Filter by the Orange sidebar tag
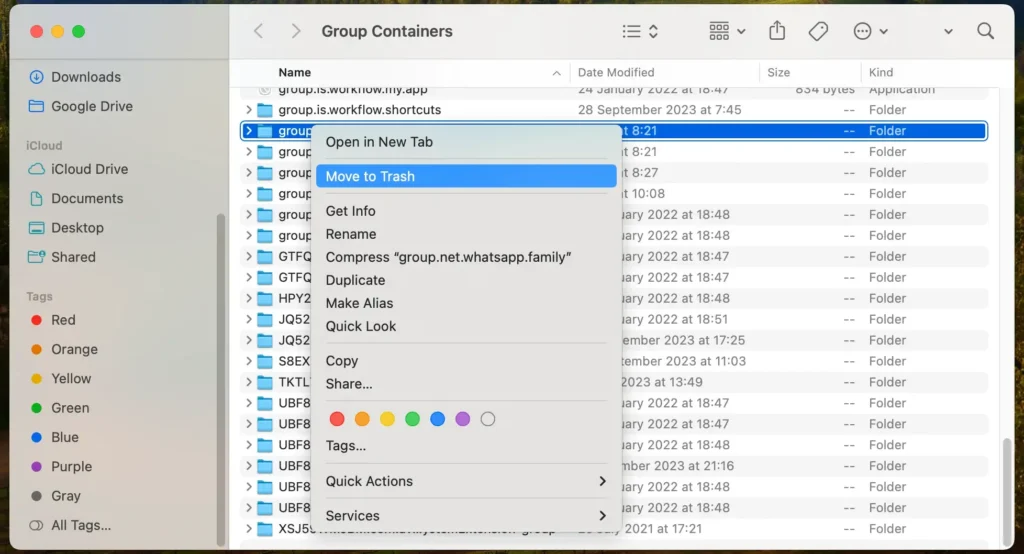This screenshot has width=1024, height=554. click(64, 350)
